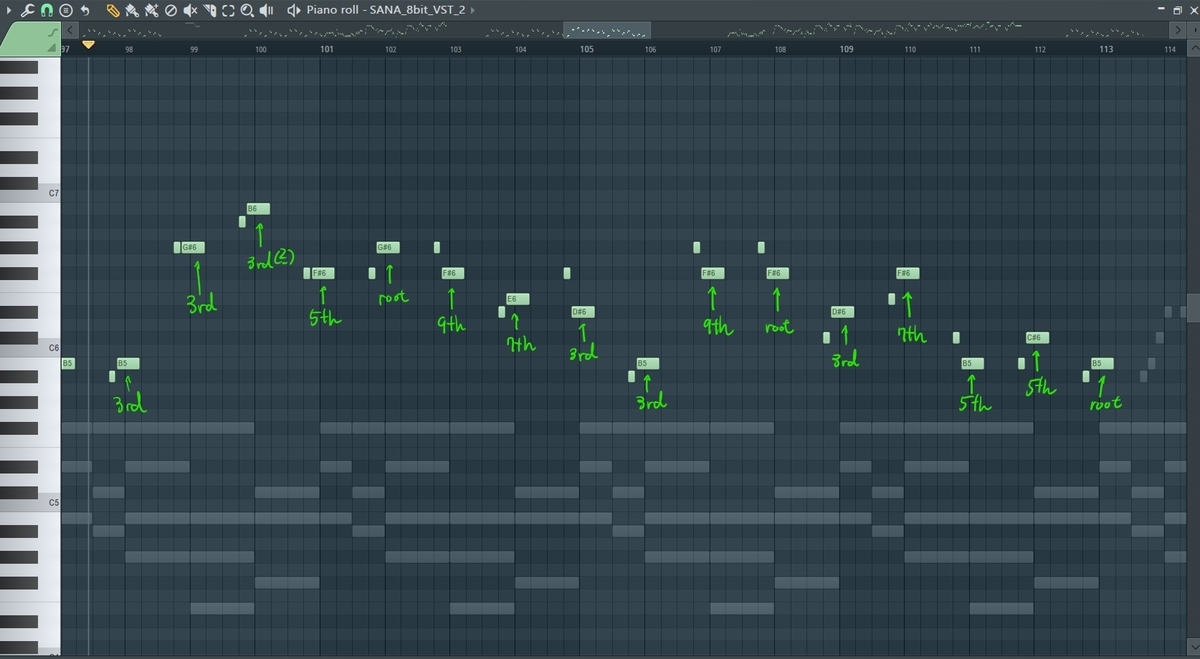Select the Paint drum sequence tool
Viewport: 1200px width, 659px height.
point(152,10)
